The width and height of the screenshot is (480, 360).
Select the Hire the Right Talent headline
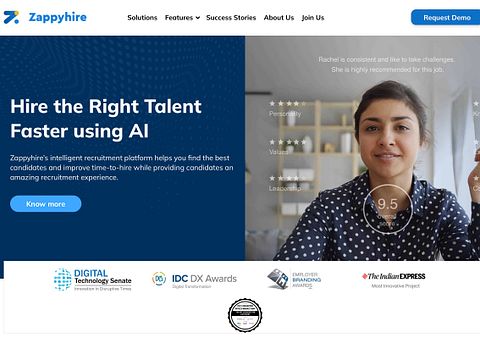pyautogui.click(x=106, y=119)
